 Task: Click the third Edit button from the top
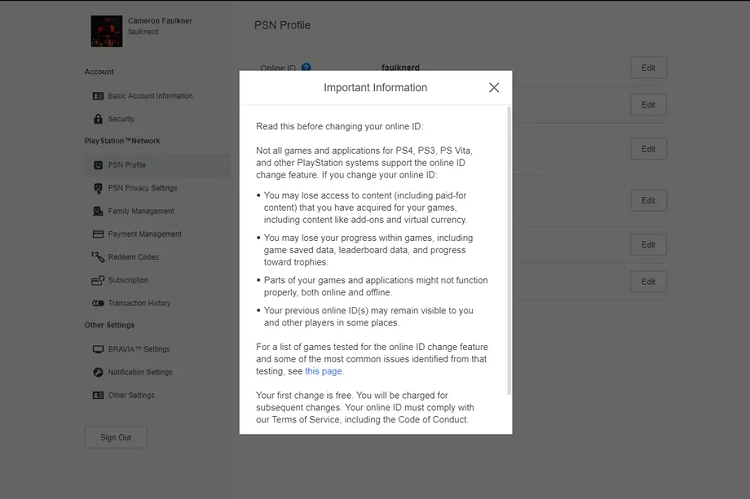coord(648,149)
